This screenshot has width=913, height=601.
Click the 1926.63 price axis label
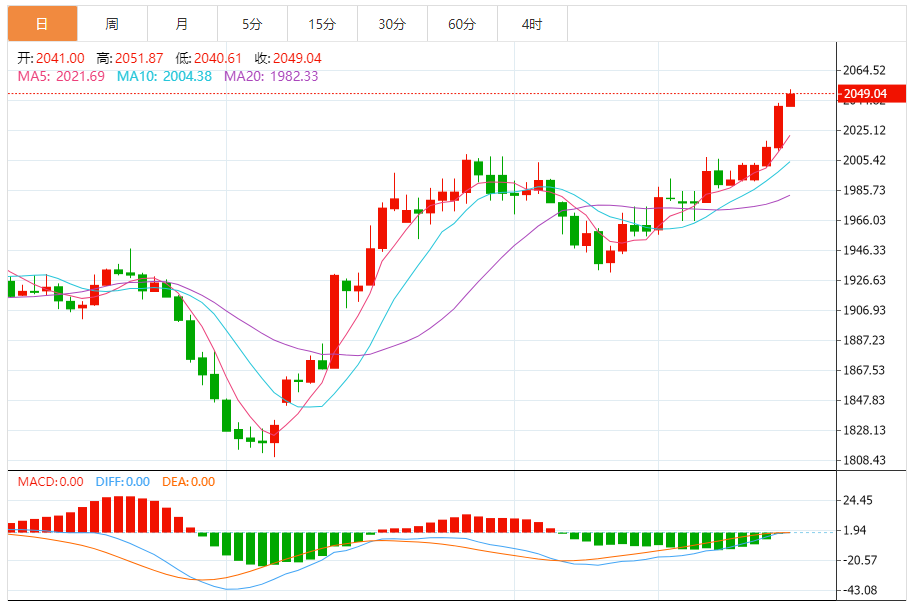point(864,280)
